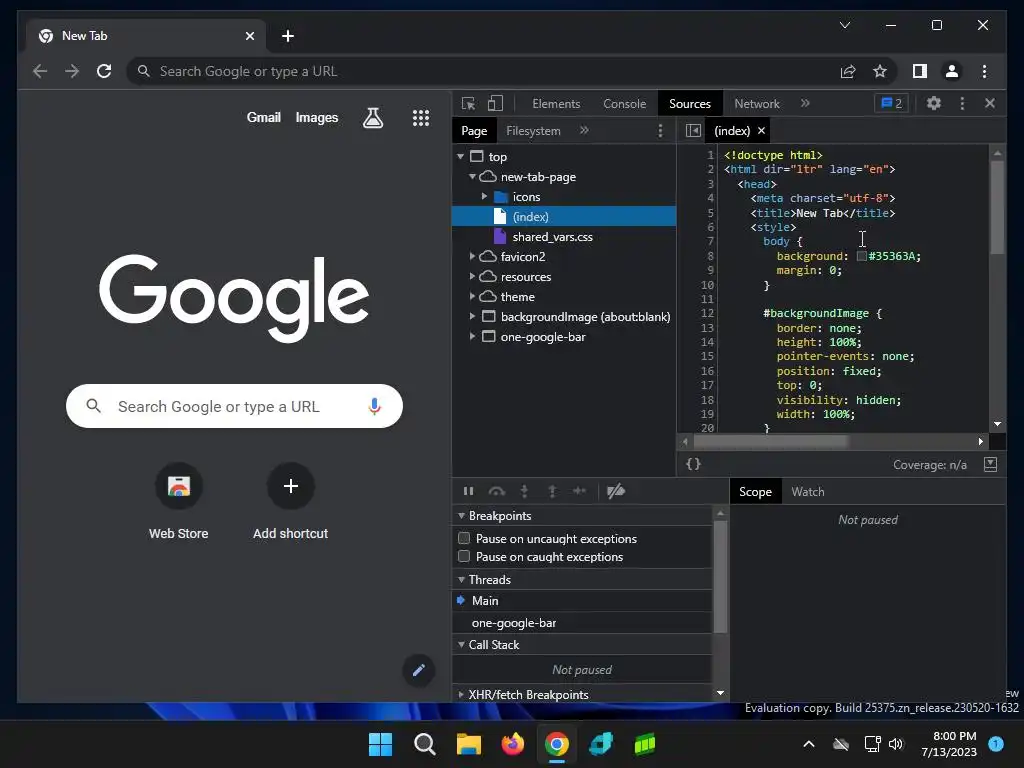Bookmark this tab with star icon

click(x=880, y=71)
